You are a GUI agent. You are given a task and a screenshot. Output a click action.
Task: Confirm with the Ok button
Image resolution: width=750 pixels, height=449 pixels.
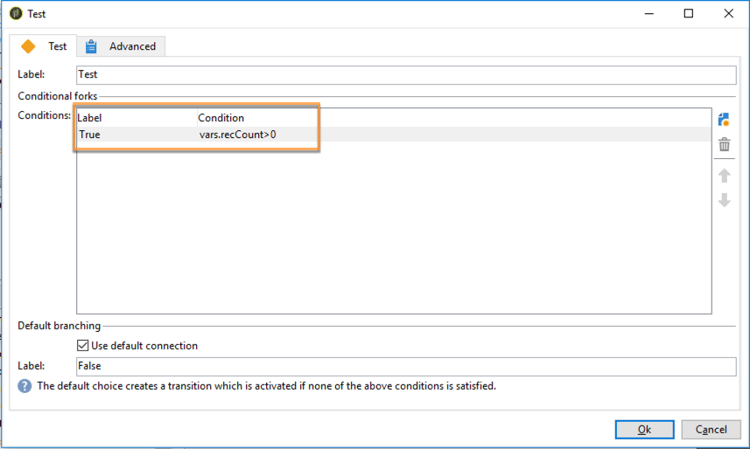pos(644,429)
